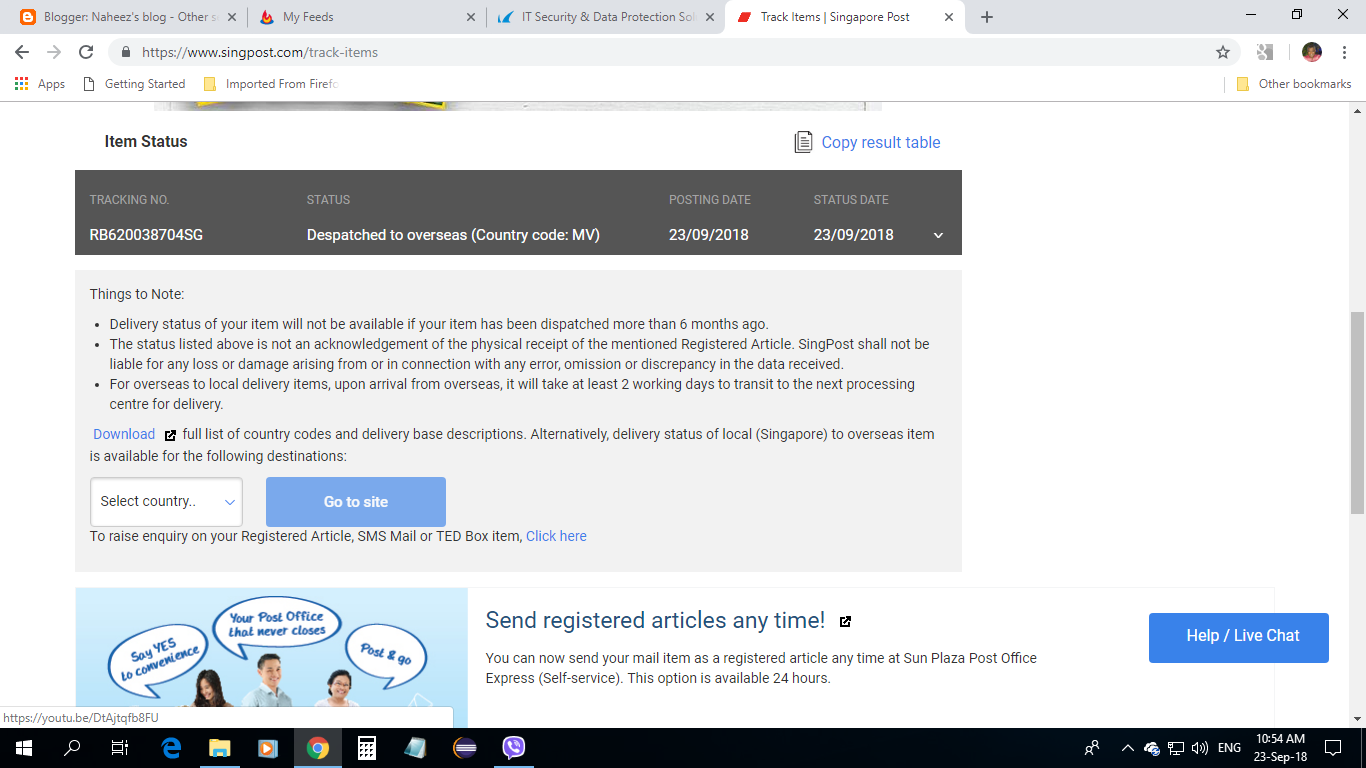The image size is (1366, 768).
Task: Switch to the IT Security & Data Protection tab
Action: point(606,17)
